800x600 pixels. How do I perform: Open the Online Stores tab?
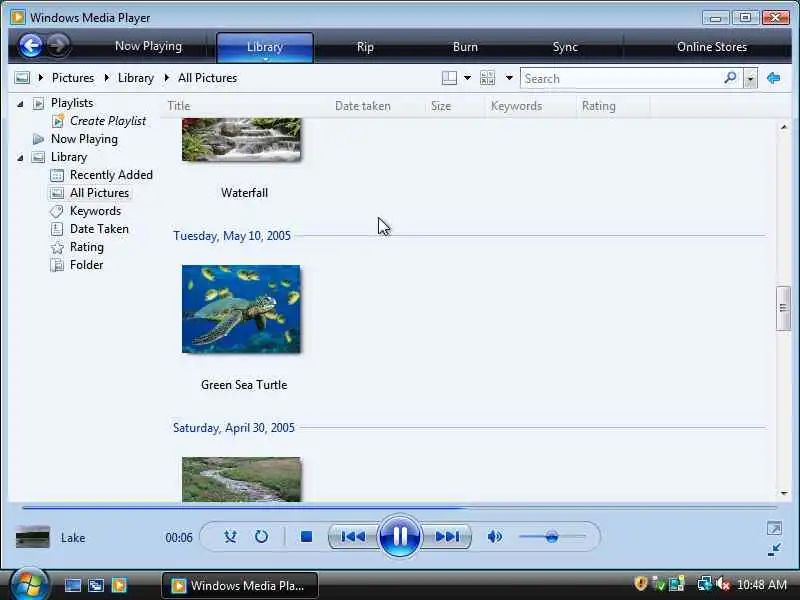(x=712, y=47)
